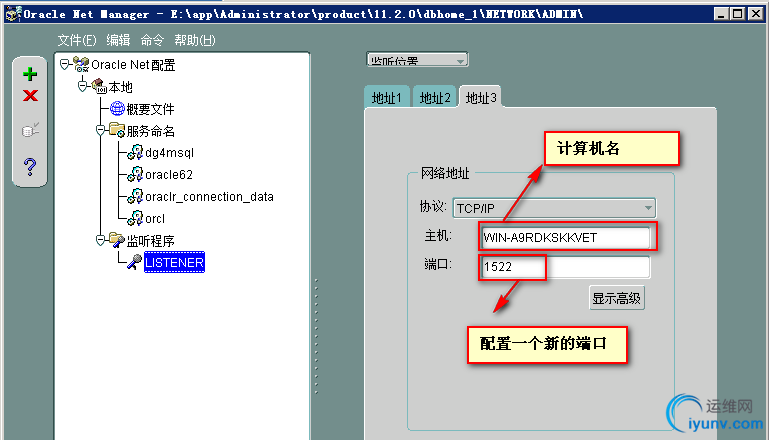Click the folder icon of 监听程序
This screenshot has width=769, height=440.
point(117,240)
